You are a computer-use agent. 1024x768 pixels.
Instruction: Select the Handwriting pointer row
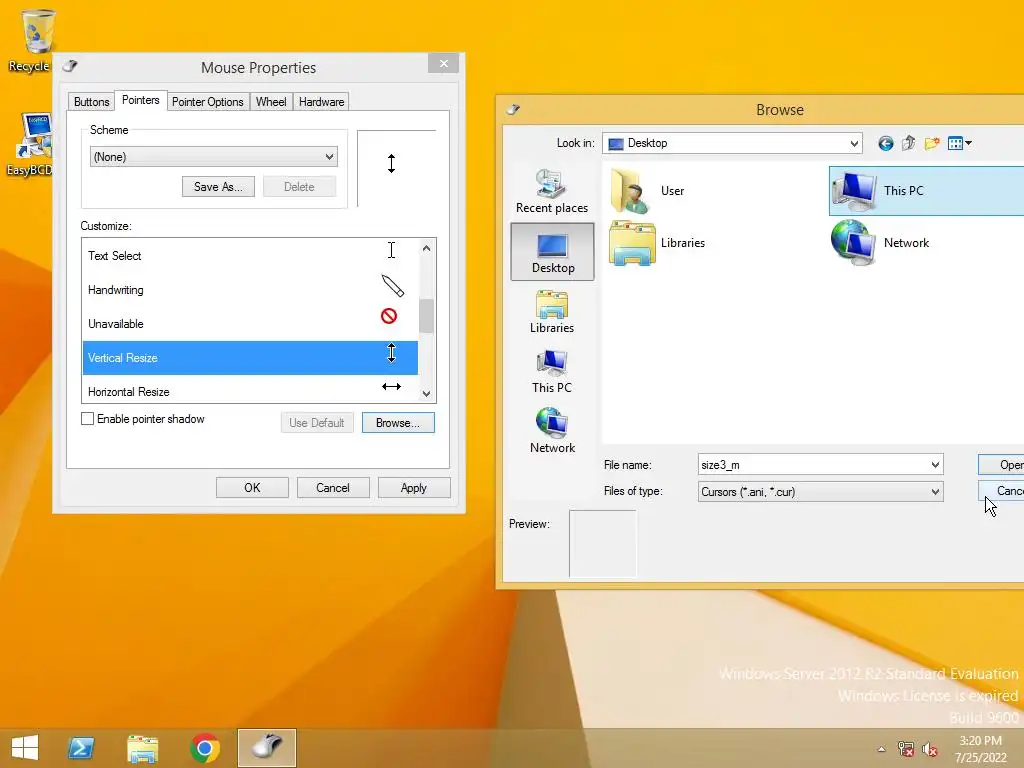coord(250,290)
